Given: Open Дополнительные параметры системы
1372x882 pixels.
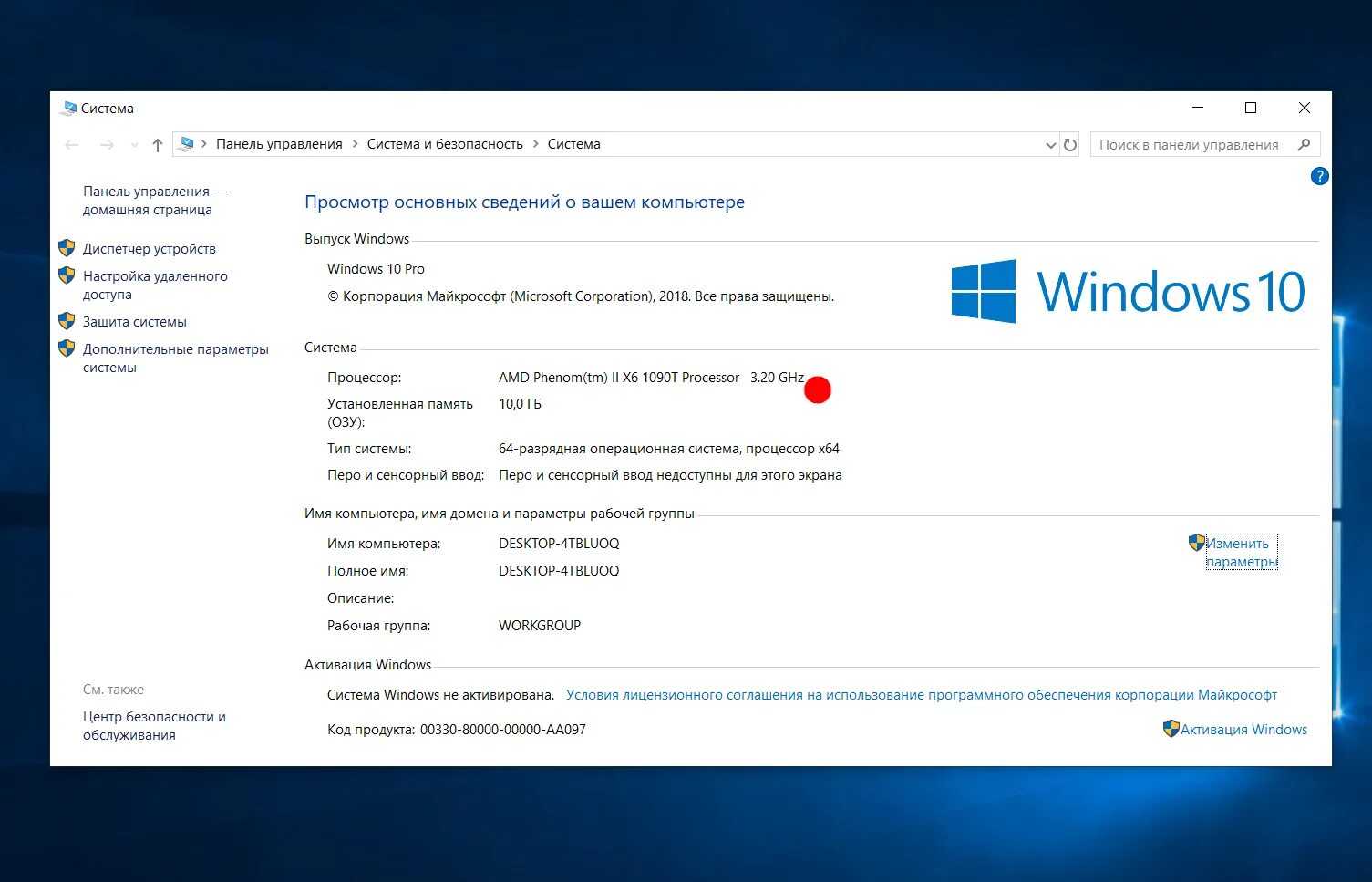Looking at the screenshot, I should [176, 358].
